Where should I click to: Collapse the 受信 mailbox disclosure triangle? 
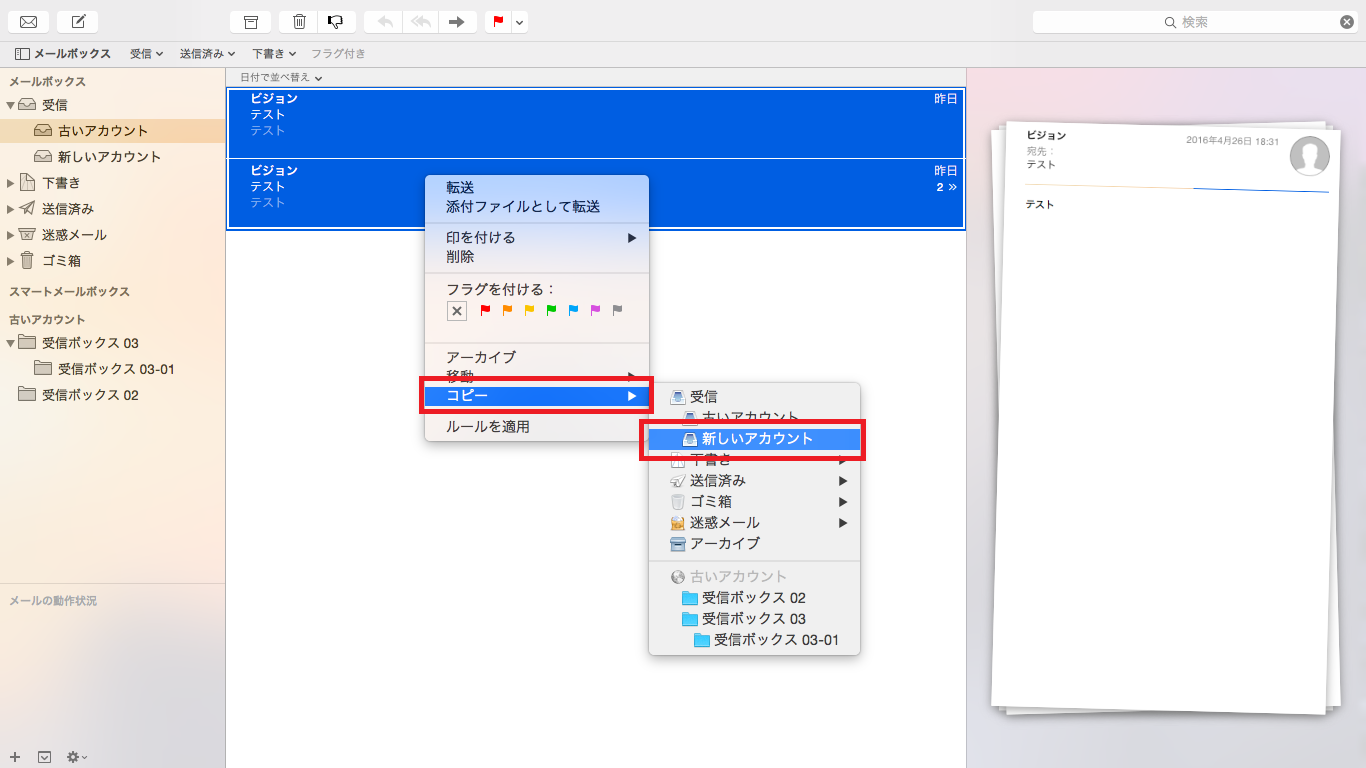(11, 105)
